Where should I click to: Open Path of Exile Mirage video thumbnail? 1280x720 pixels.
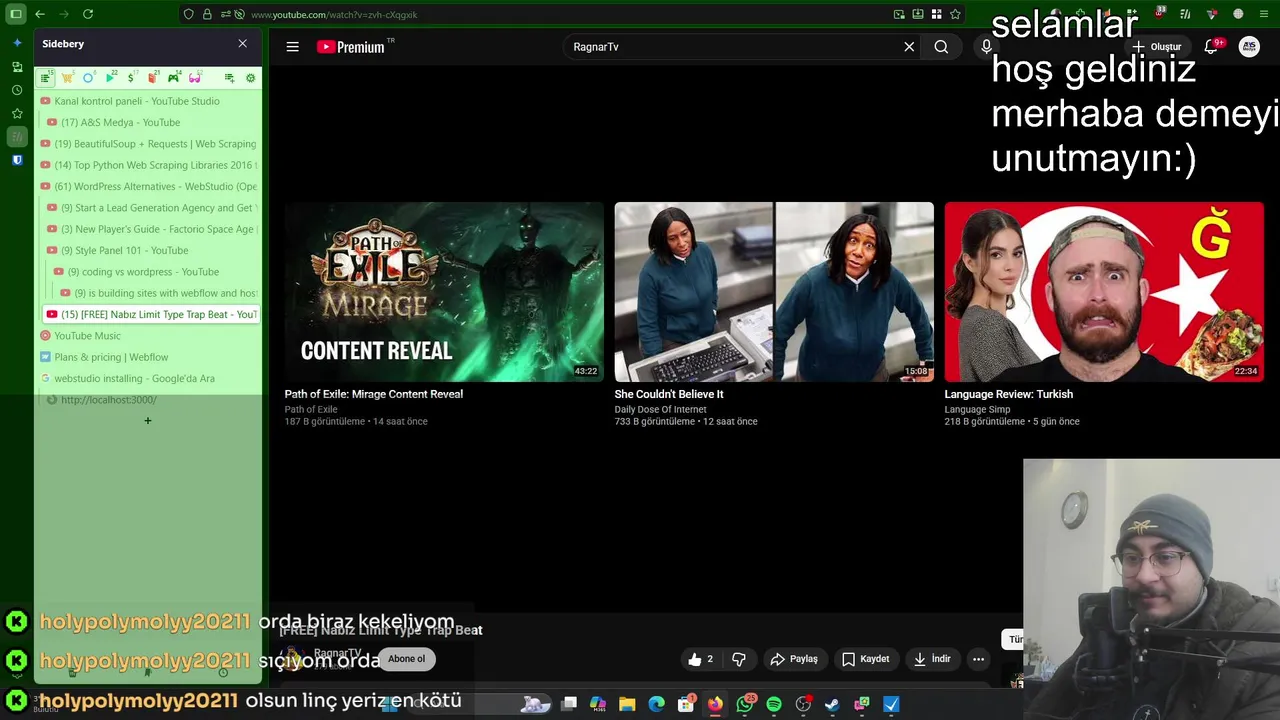[x=444, y=292]
